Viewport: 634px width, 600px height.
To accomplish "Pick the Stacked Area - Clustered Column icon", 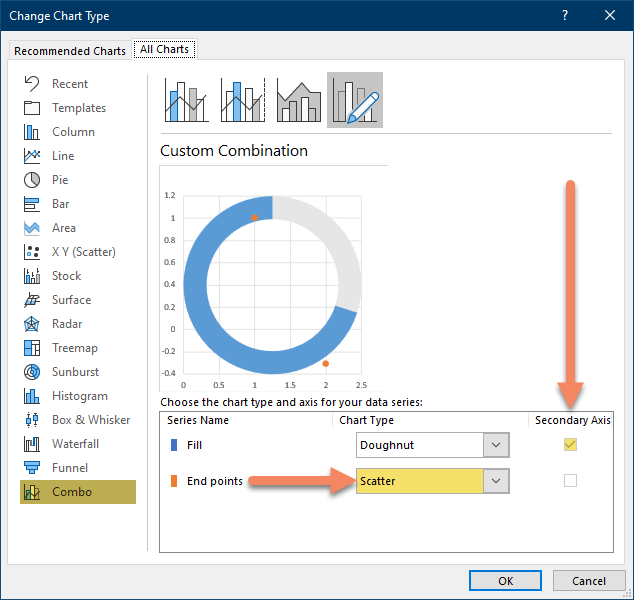I will tap(298, 100).
